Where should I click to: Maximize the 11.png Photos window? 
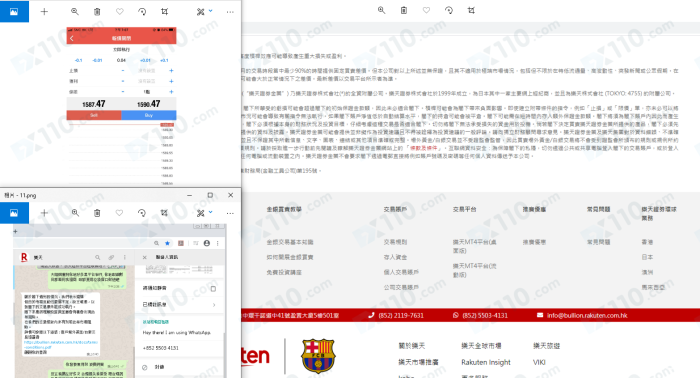(x=210, y=195)
